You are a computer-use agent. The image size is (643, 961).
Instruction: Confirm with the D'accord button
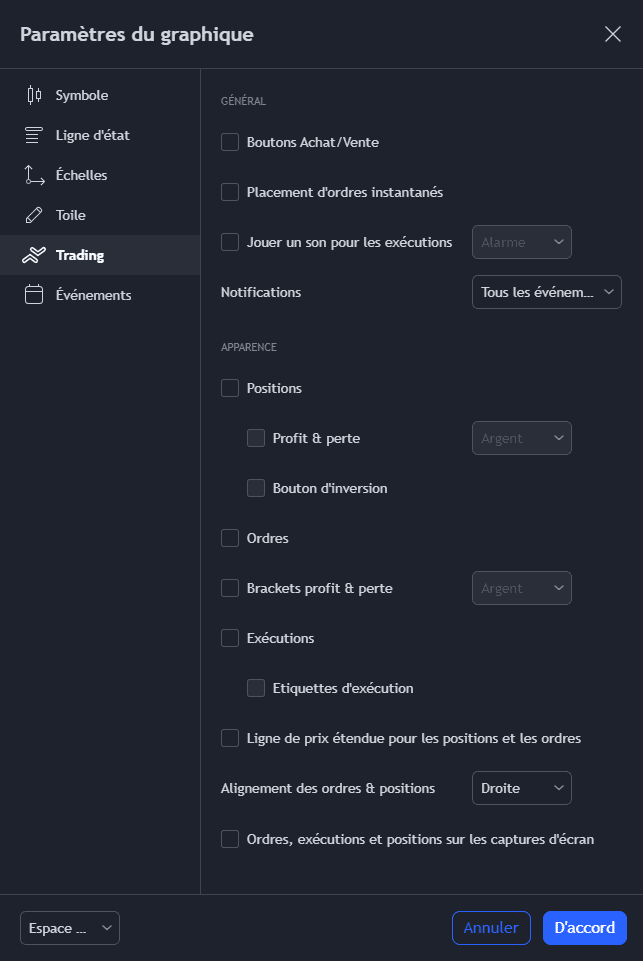pos(584,928)
